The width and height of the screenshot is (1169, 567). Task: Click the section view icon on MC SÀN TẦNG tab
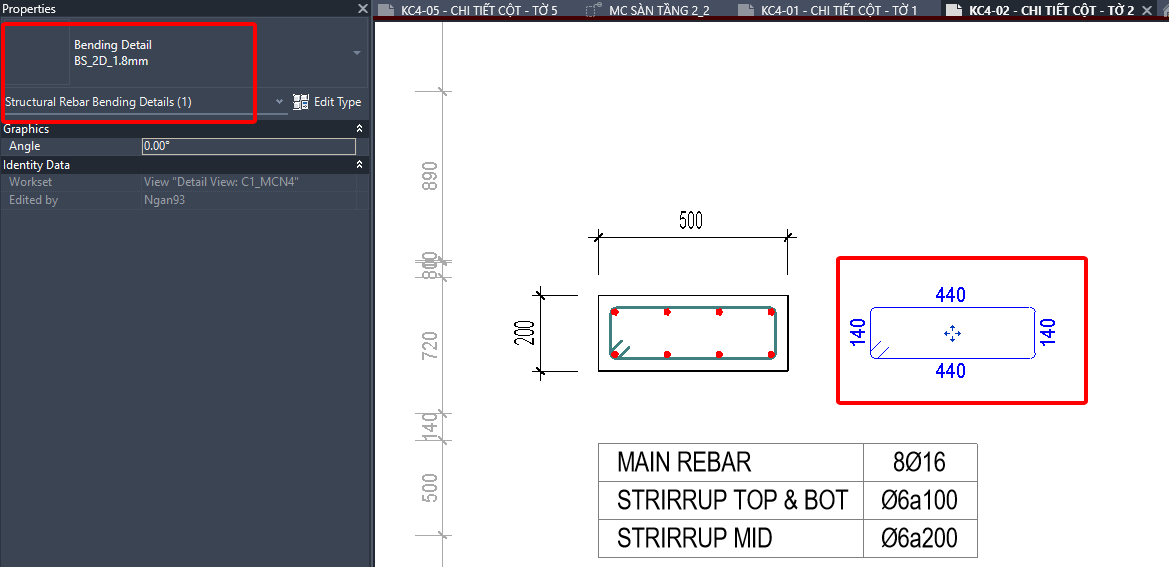tap(594, 10)
